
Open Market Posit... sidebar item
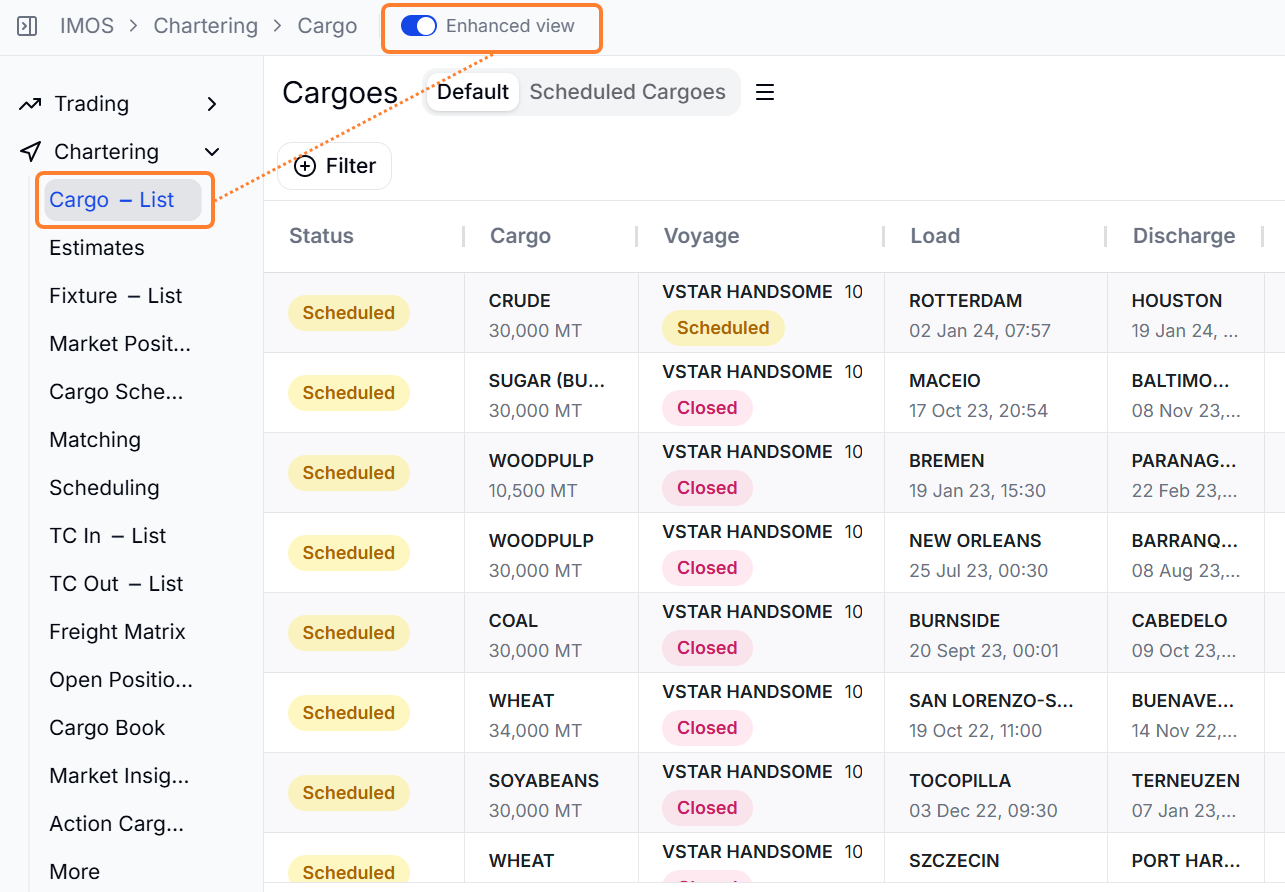[120, 344]
